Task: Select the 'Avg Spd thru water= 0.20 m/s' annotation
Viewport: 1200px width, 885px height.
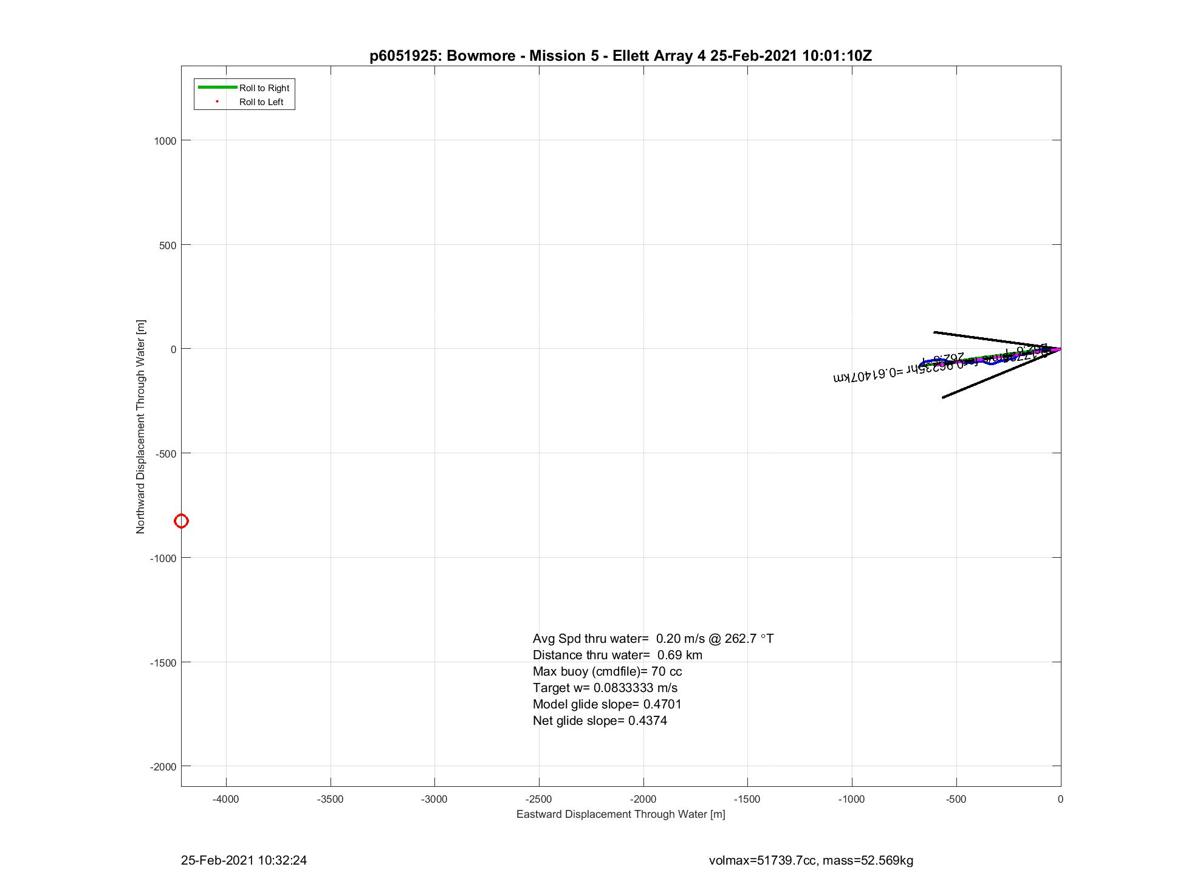Action: 653,638
